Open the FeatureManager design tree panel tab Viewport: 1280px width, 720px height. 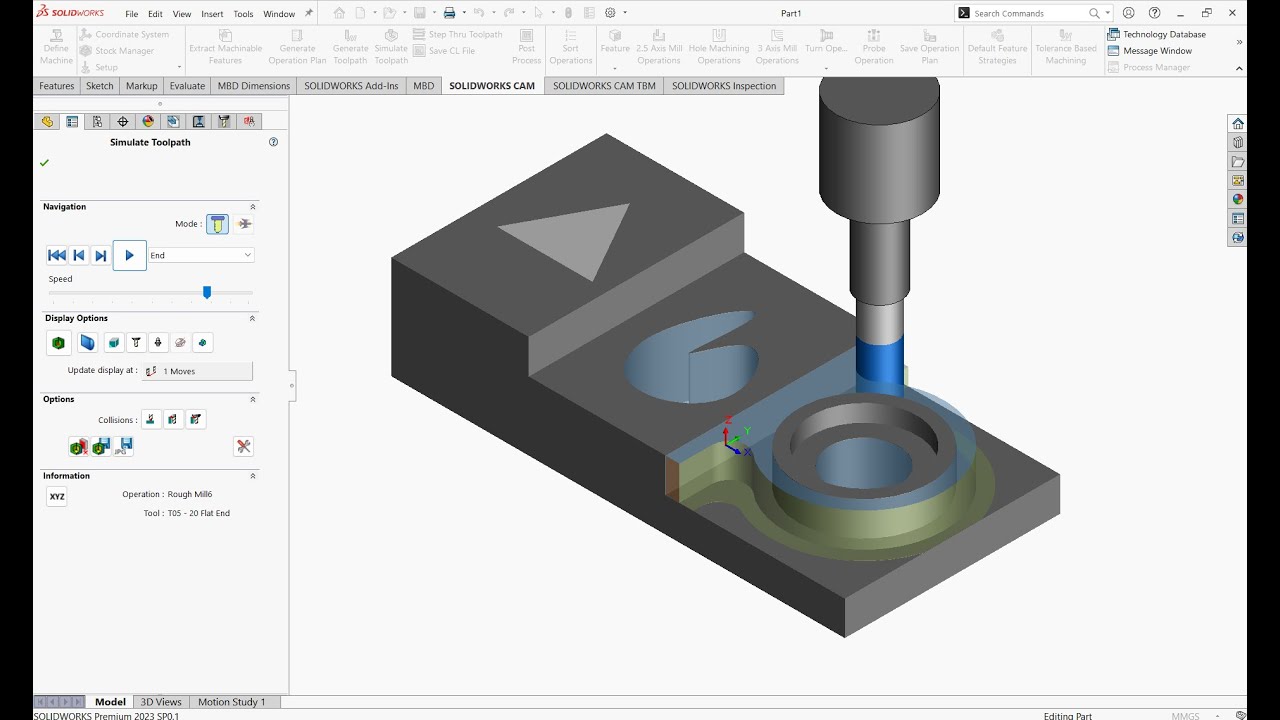tap(47, 121)
